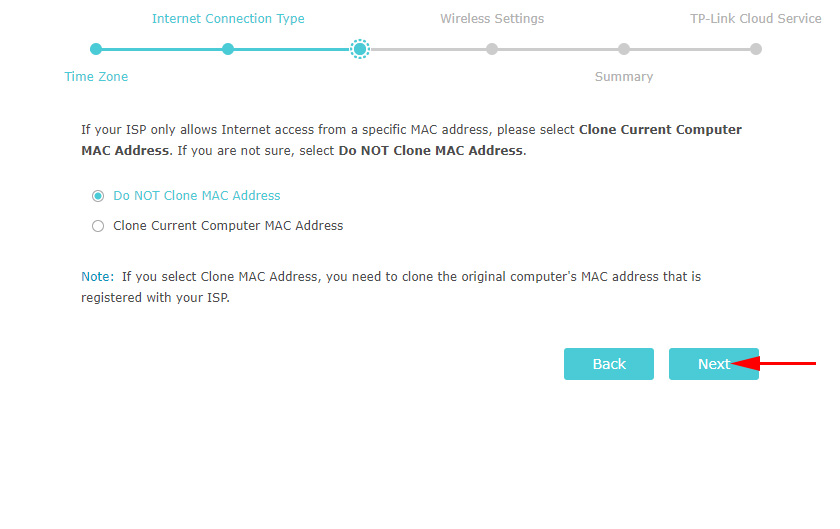Click the Summary step dot
This screenshot has height=529, width=840.
(x=624, y=49)
